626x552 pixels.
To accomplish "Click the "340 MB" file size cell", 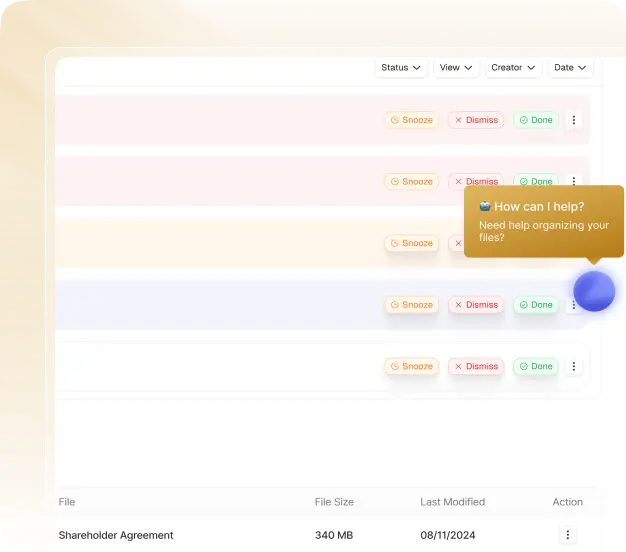I will coord(334,535).
